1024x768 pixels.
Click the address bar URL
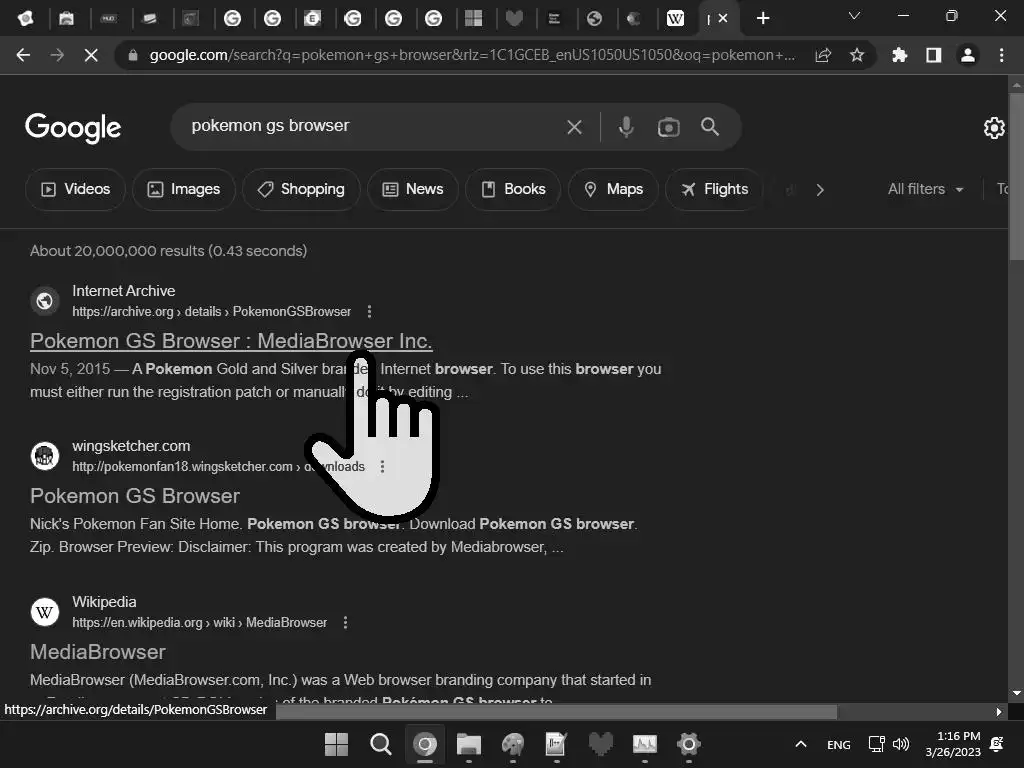pyautogui.click(x=472, y=56)
